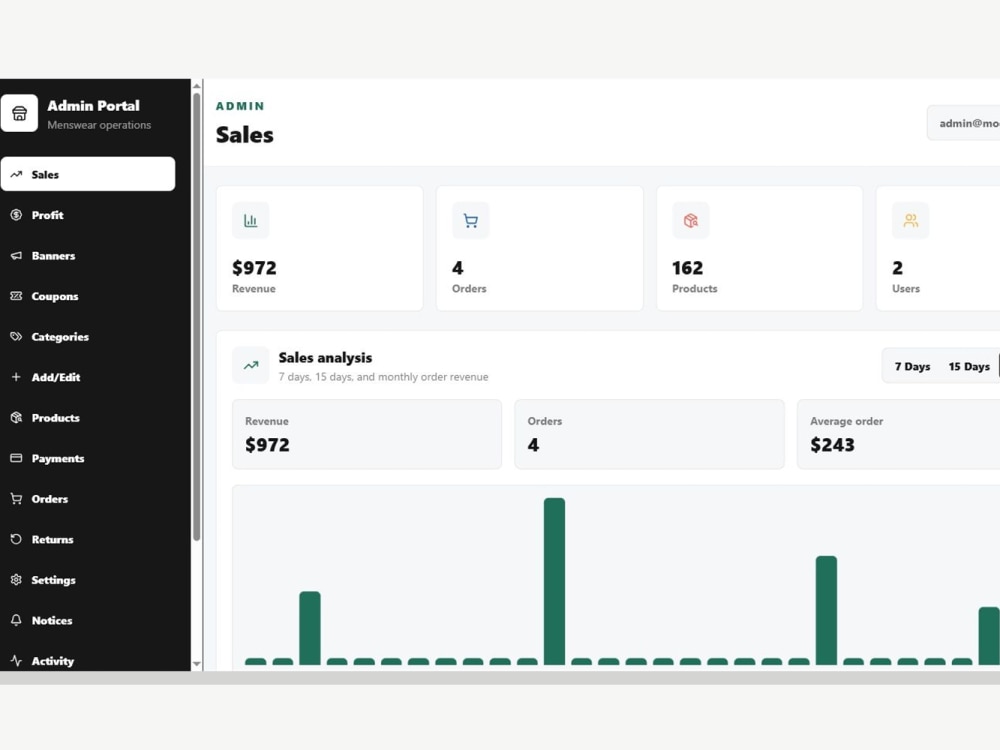This screenshot has height=750, width=1000.
Task: Click the sidebar scrollbar up arrow
Action: tap(197, 86)
